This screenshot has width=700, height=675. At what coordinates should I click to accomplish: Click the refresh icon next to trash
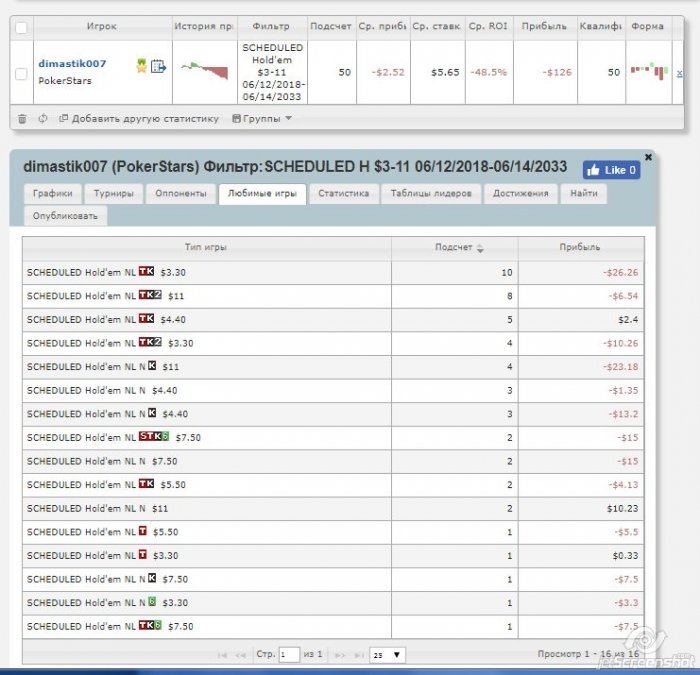point(43,119)
